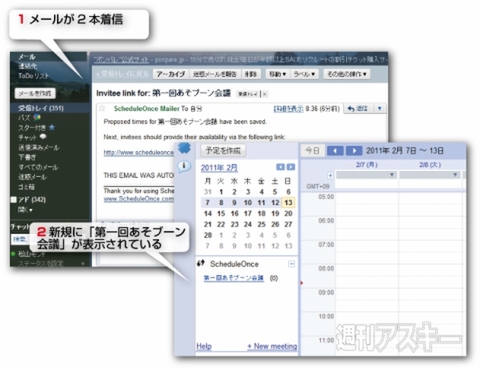480x370 pixels.
Task: Click the star icon beside スター付き
Action: 52,127
